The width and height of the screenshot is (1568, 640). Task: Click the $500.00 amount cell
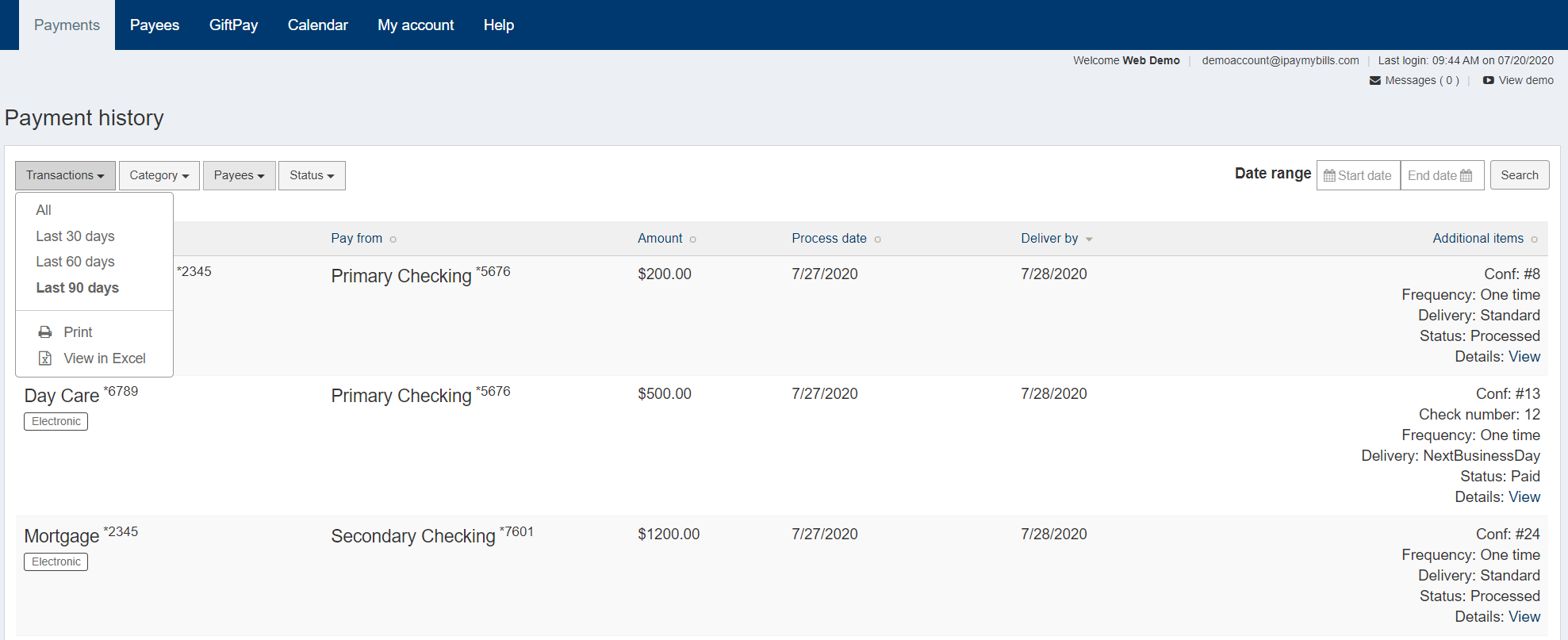coord(665,394)
